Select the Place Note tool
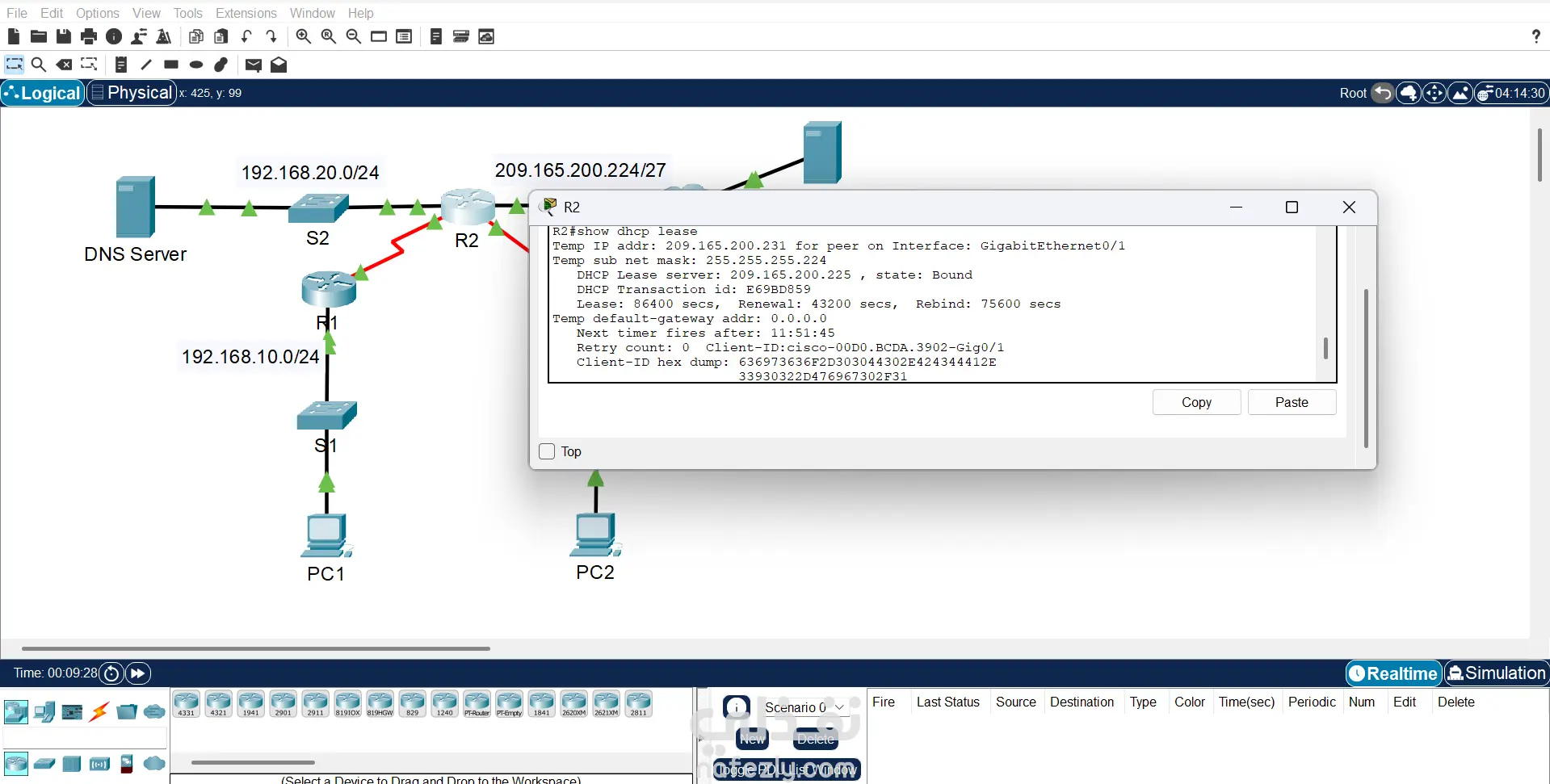1550x784 pixels. [x=121, y=65]
